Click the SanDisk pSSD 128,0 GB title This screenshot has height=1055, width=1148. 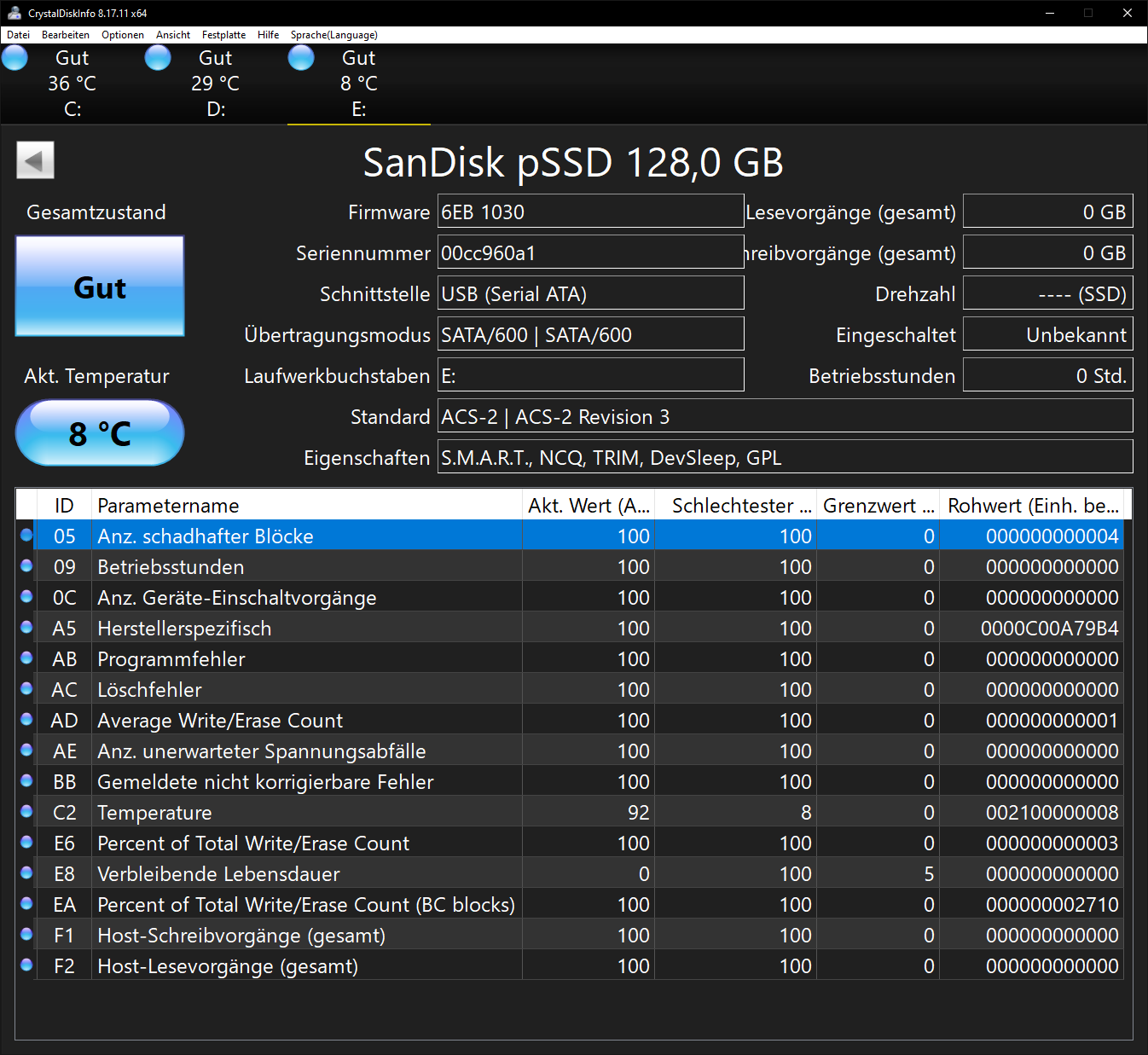[573, 162]
